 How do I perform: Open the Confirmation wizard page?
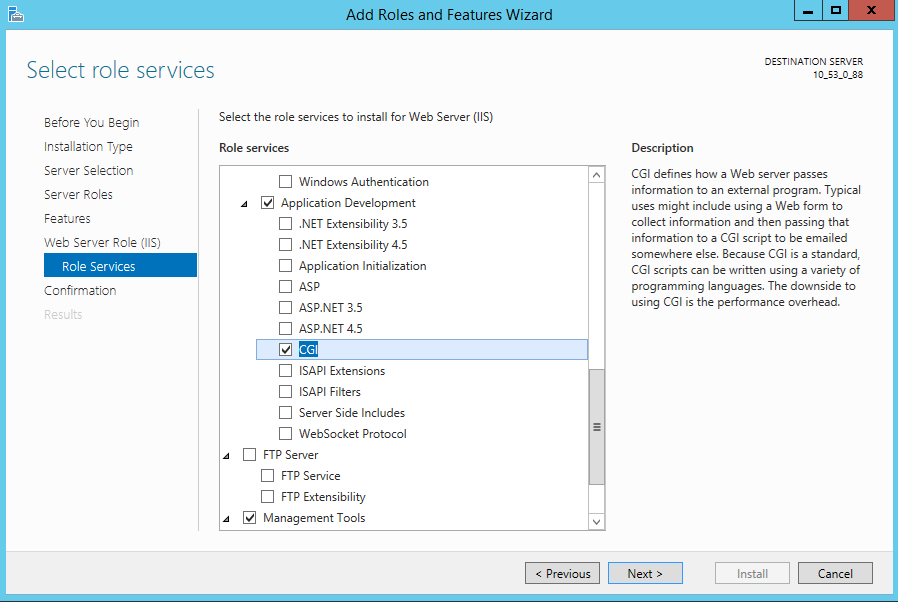[x=80, y=291]
